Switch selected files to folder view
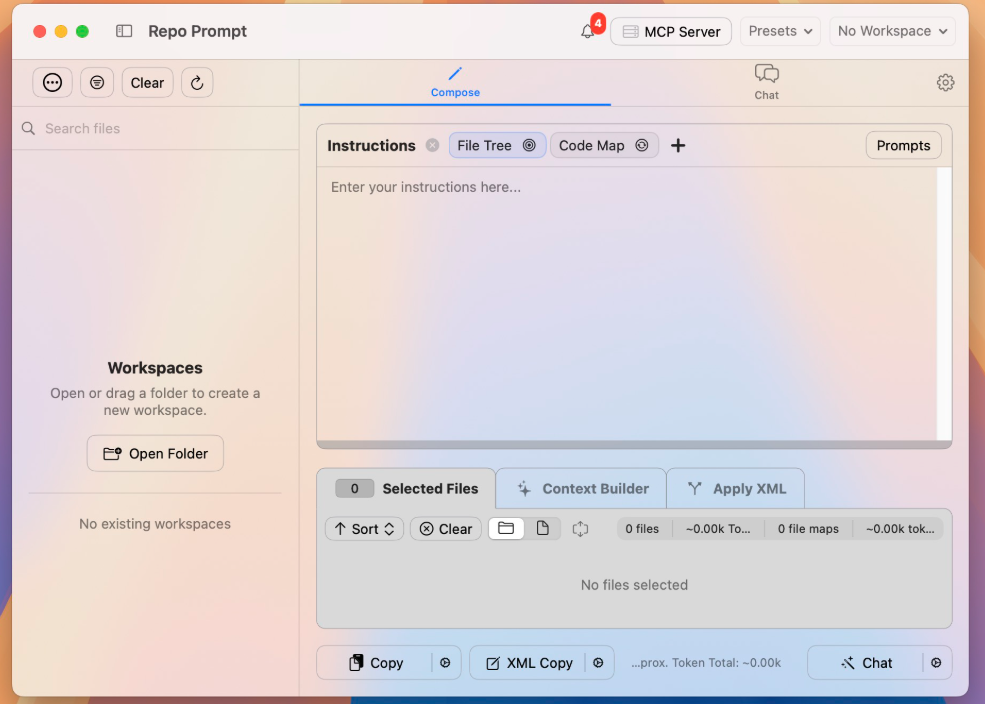The image size is (985, 704). pyautogui.click(x=506, y=529)
